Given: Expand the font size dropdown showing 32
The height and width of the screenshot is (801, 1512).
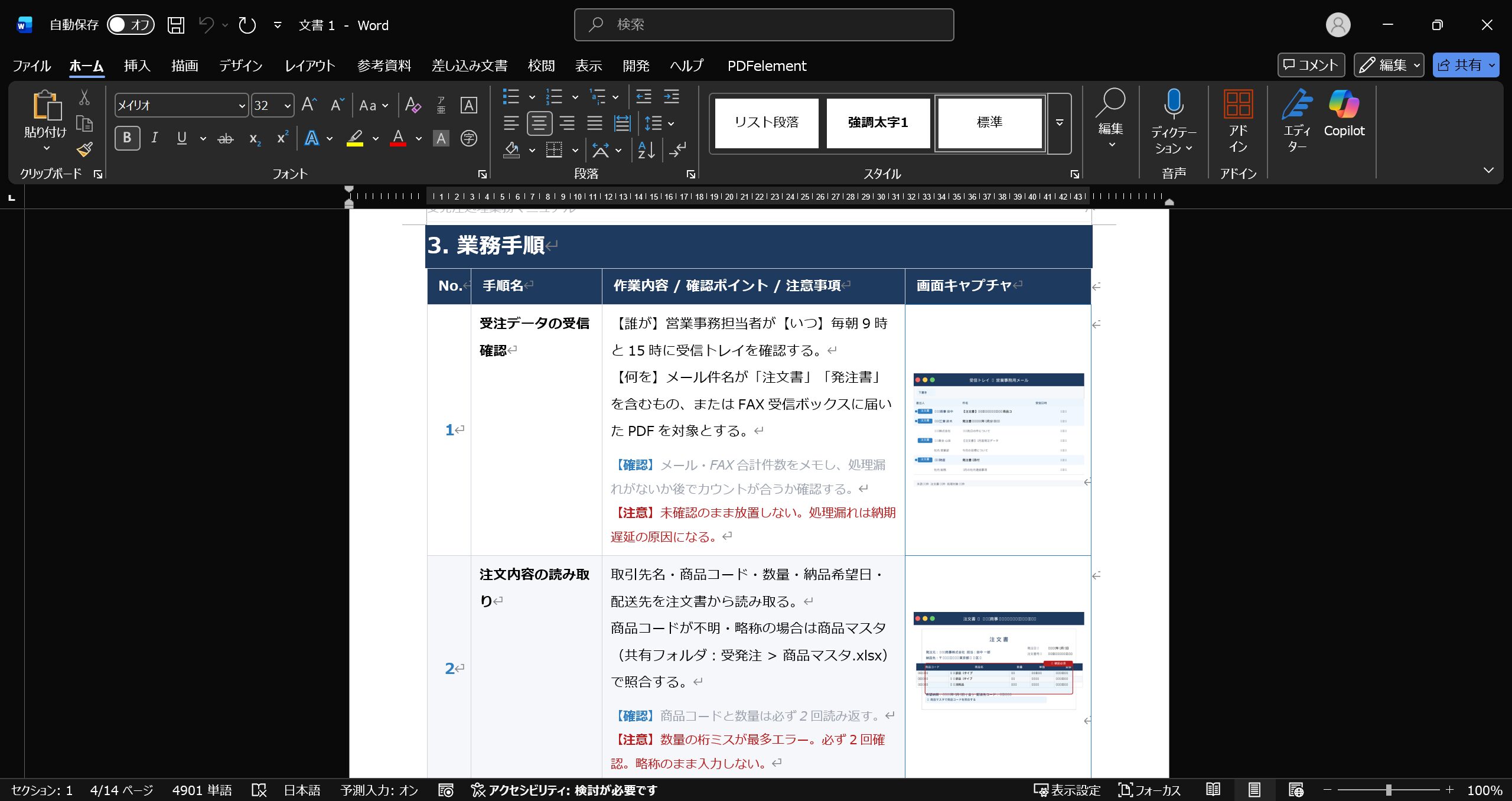Looking at the screenshot, I should coord(288,106).
